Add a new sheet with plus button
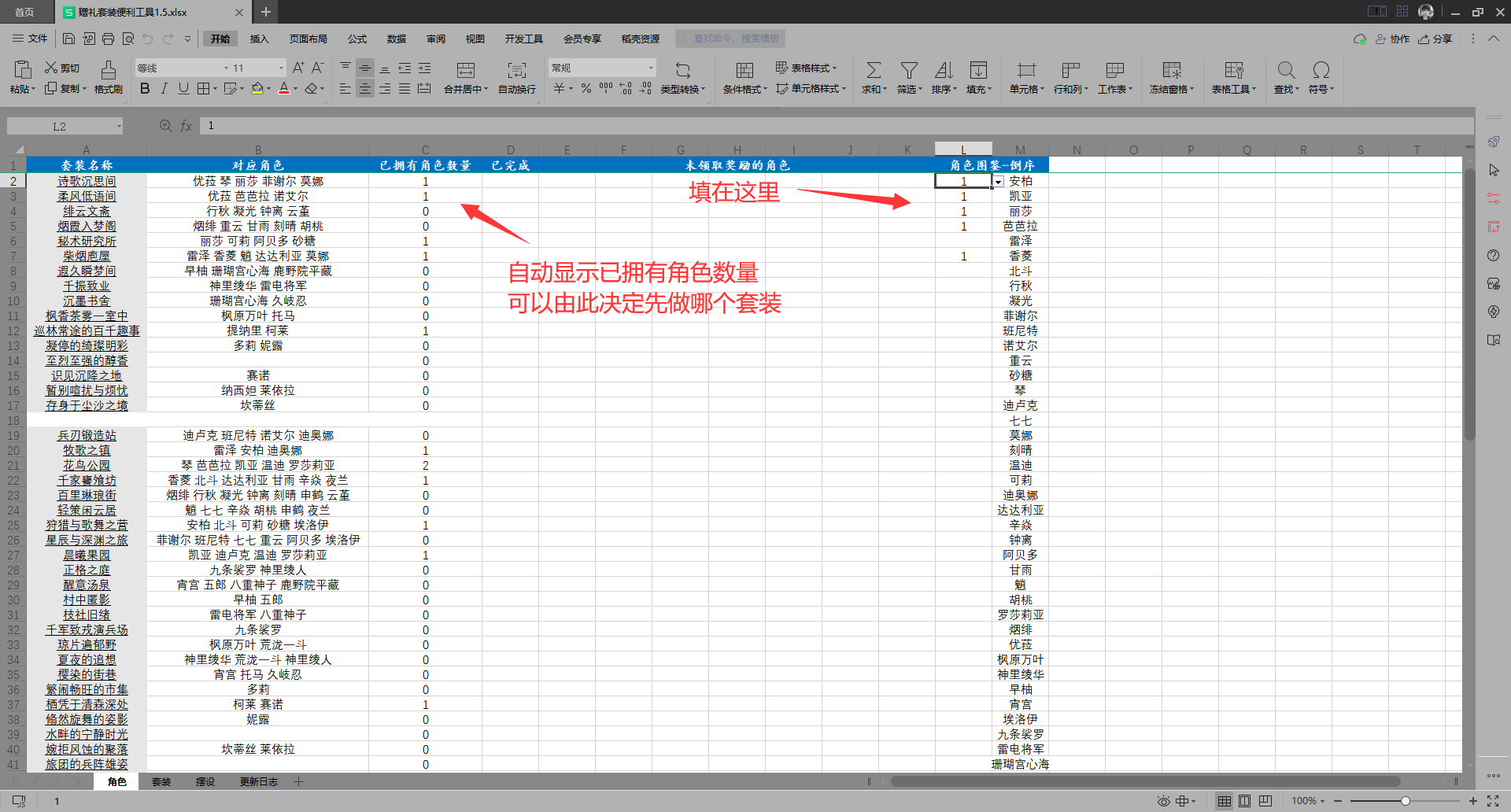The image size is (1511, 812). click(x=299, y=781)
